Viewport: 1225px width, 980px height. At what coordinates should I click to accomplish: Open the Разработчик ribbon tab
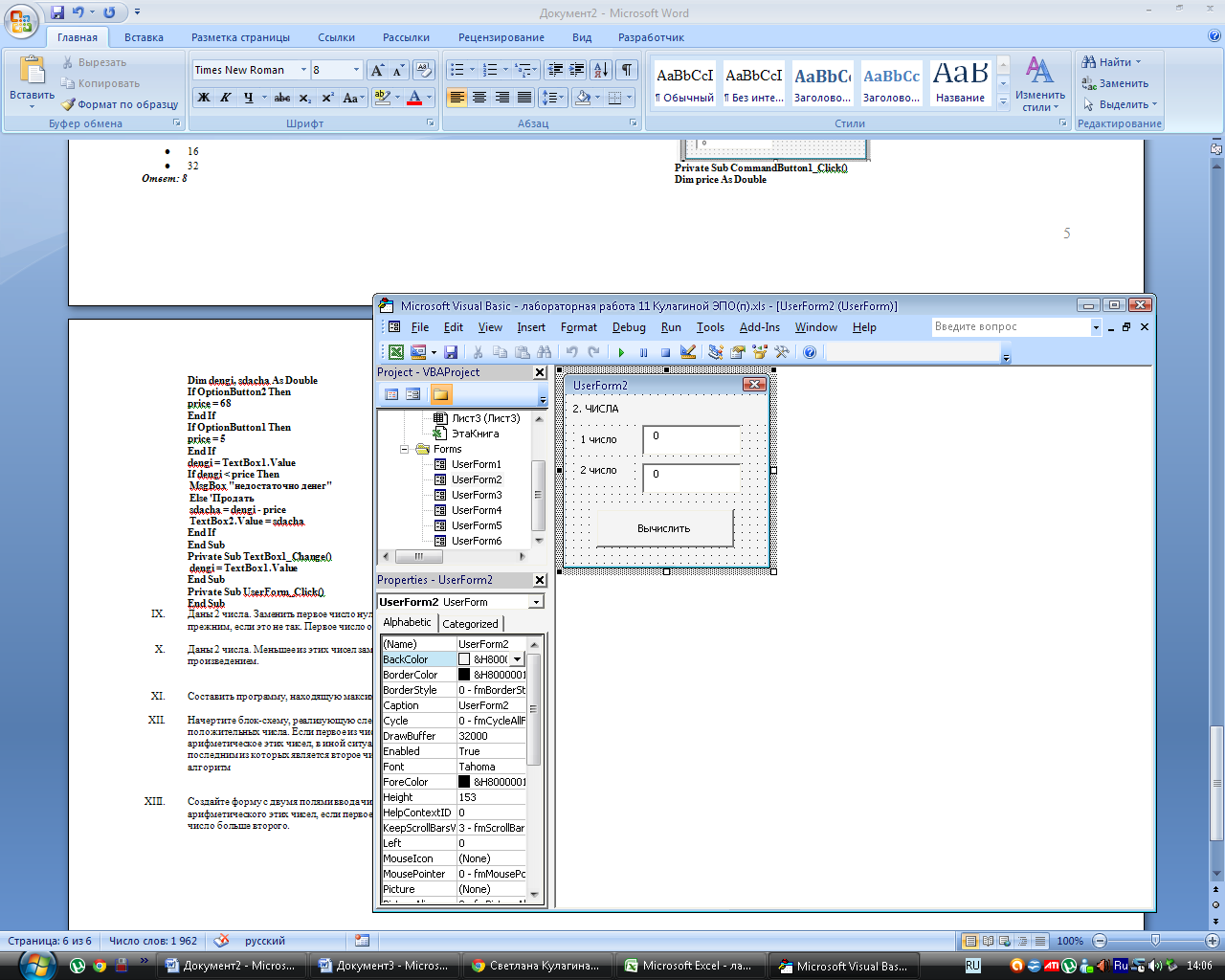tap(651, 37)
